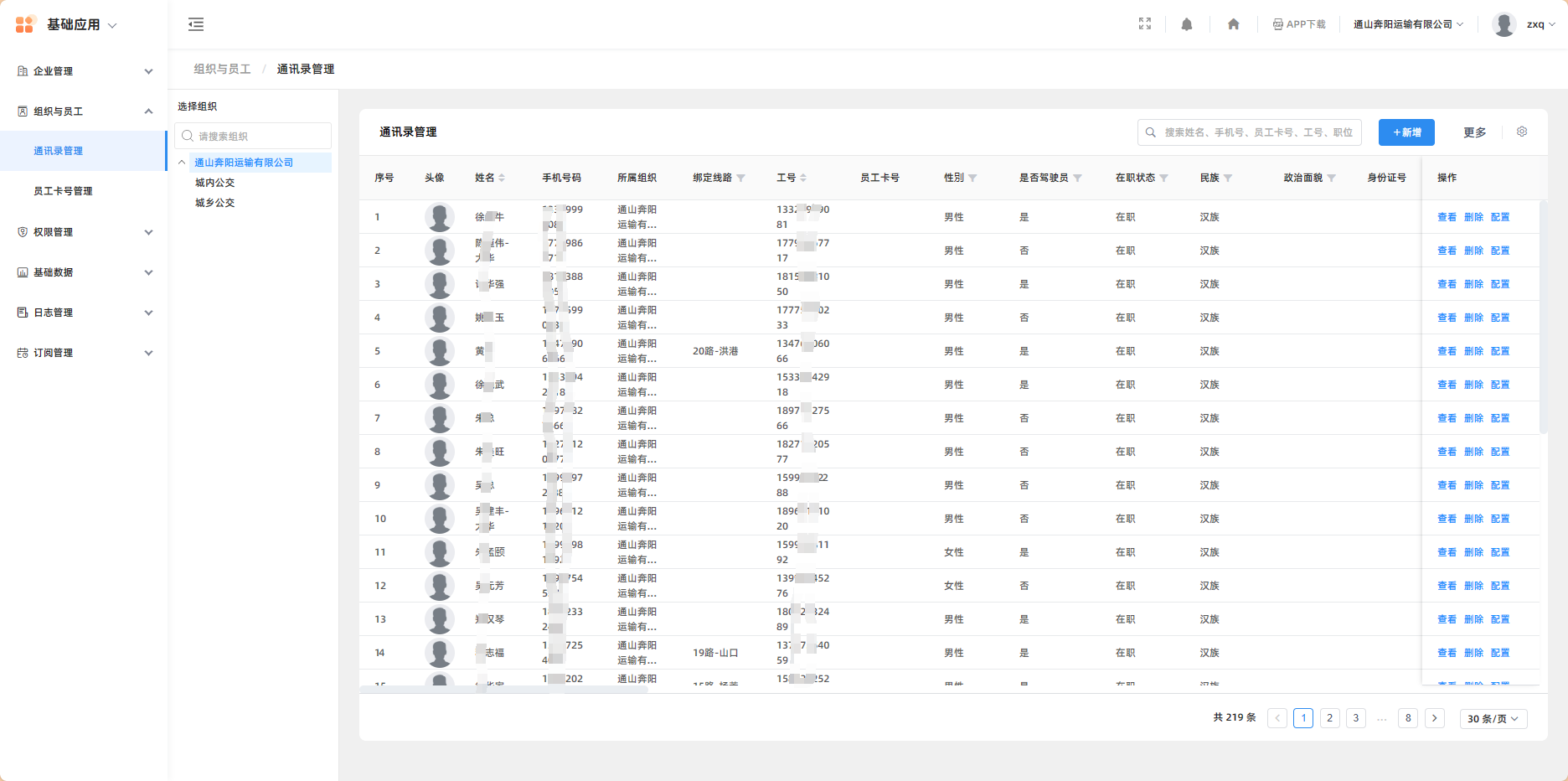Open company switcher 通山奔阳运输有限公司 dropdown
This screenshot has width=1568, height=781.
point(1407,24)
